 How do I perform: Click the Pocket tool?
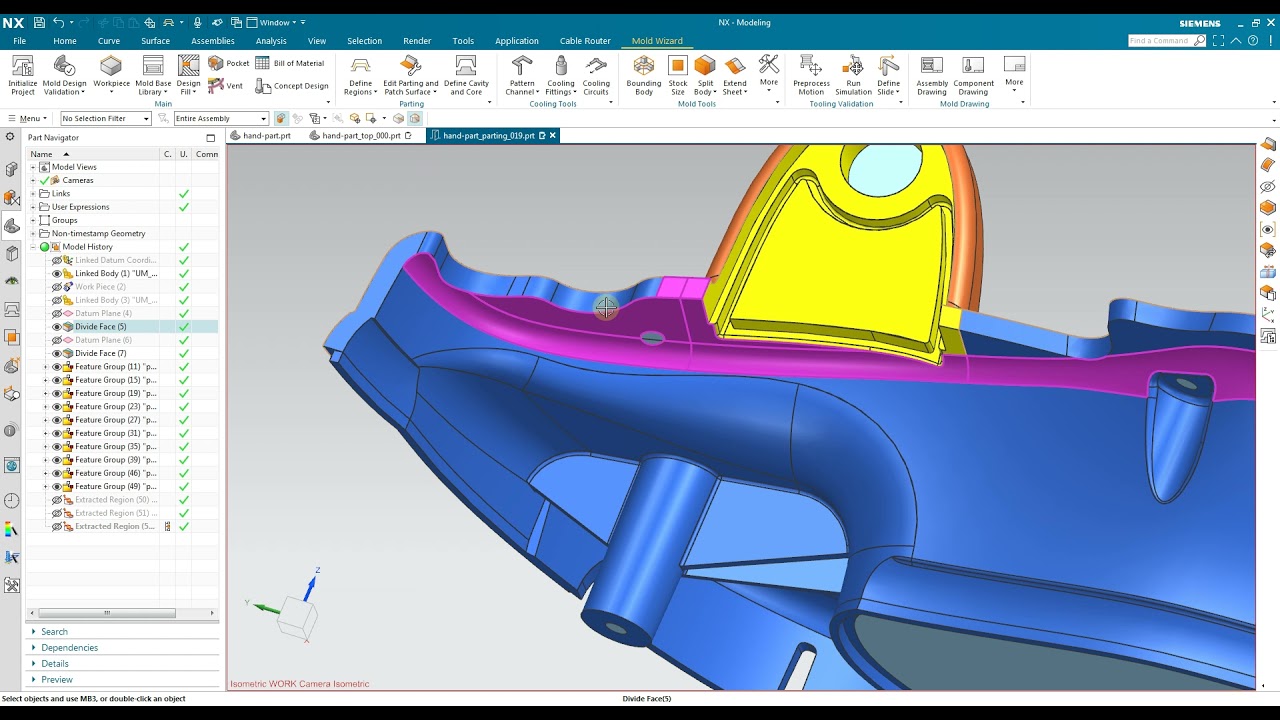(229, 63)
